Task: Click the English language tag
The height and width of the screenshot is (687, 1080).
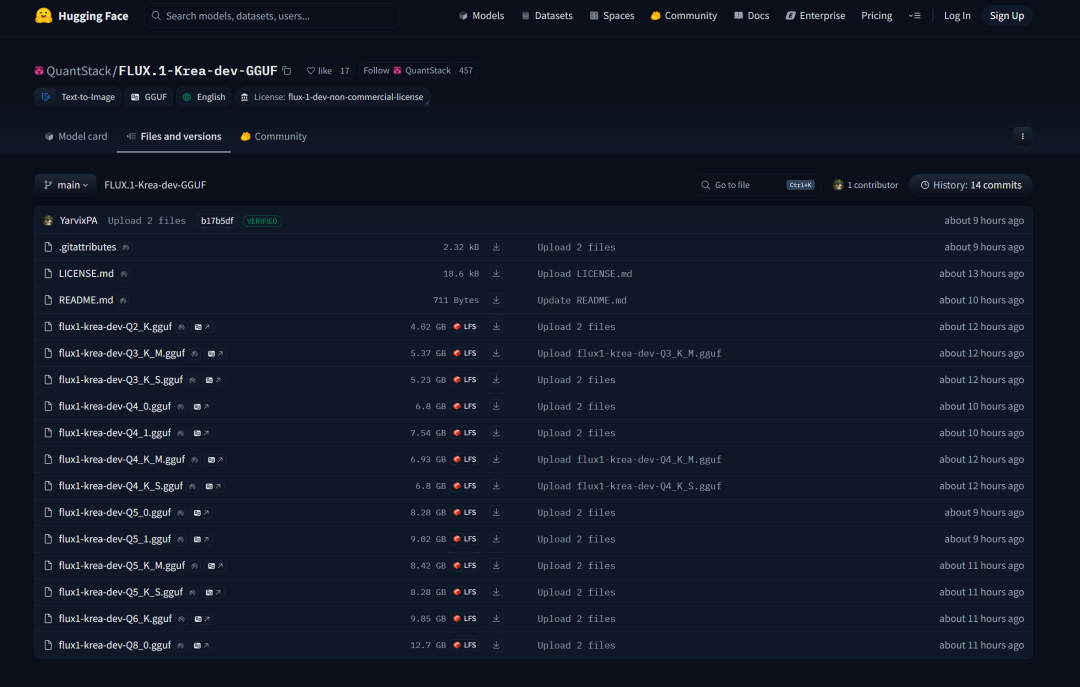Action: pyautogui.click(x=203, y=97)
